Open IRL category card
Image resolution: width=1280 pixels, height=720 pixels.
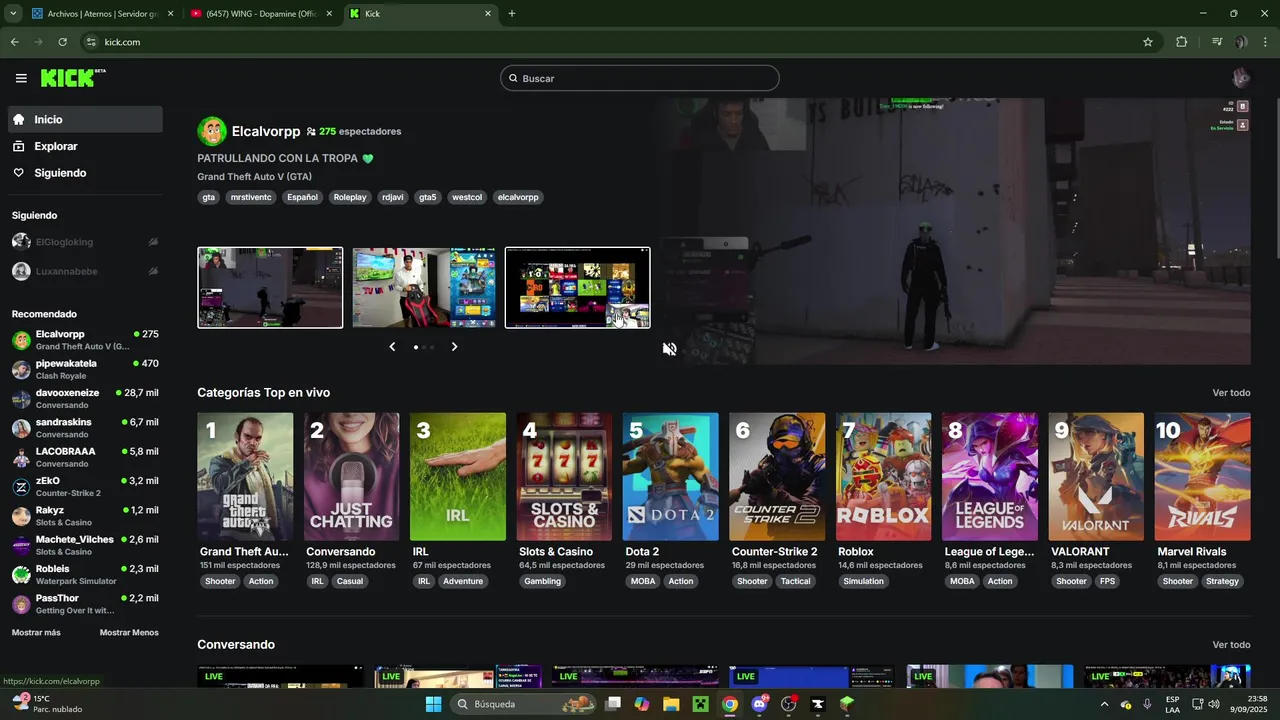(x=458, y=477)
